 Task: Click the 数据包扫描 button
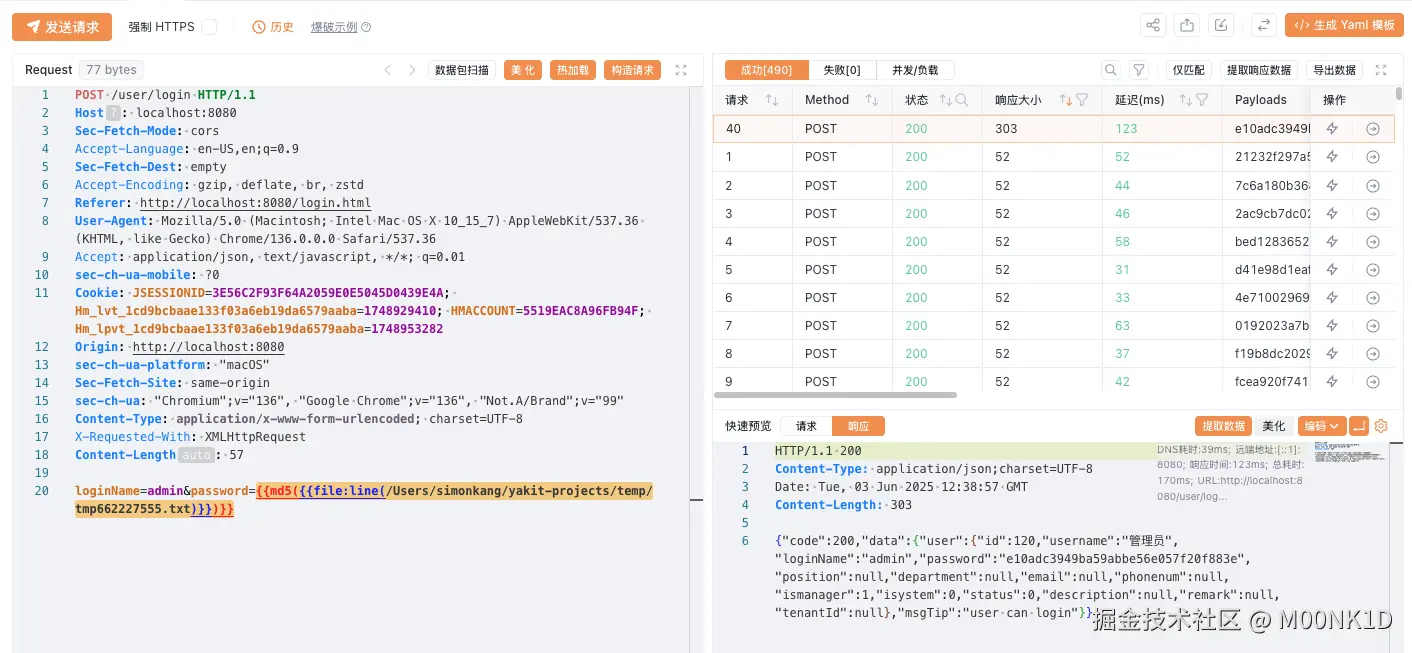pyautogui.click(x=462, y=70)
